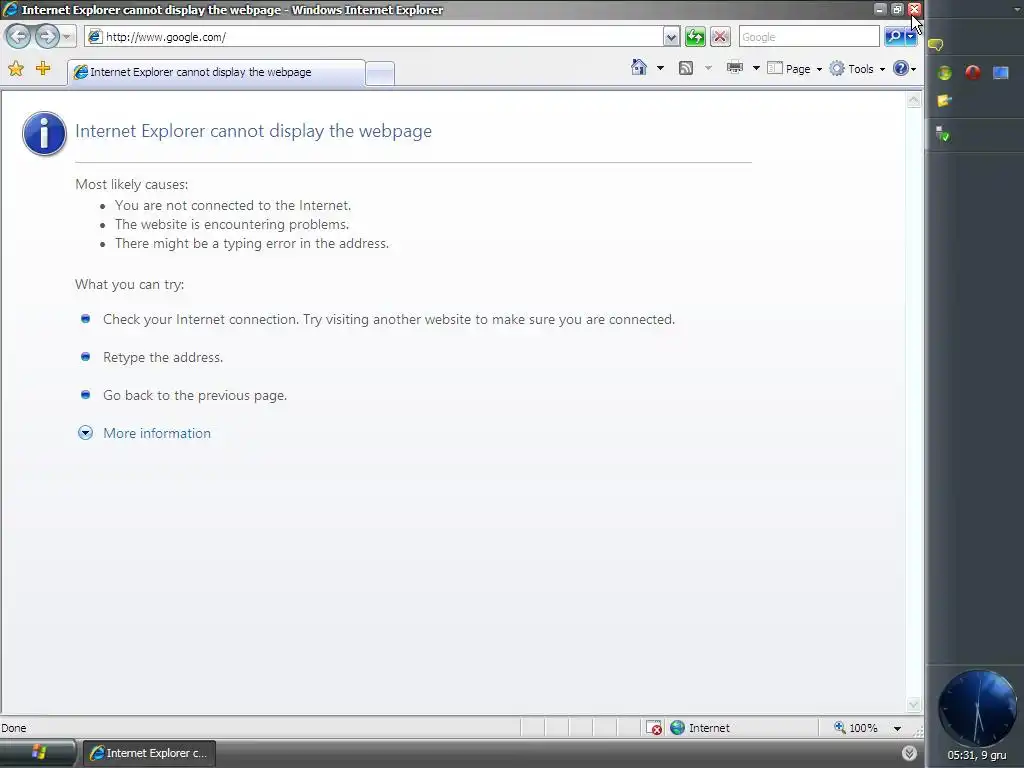Click the blue screen sidebar icon
Screen dimensions: 1024x768
pos(1000,72)
